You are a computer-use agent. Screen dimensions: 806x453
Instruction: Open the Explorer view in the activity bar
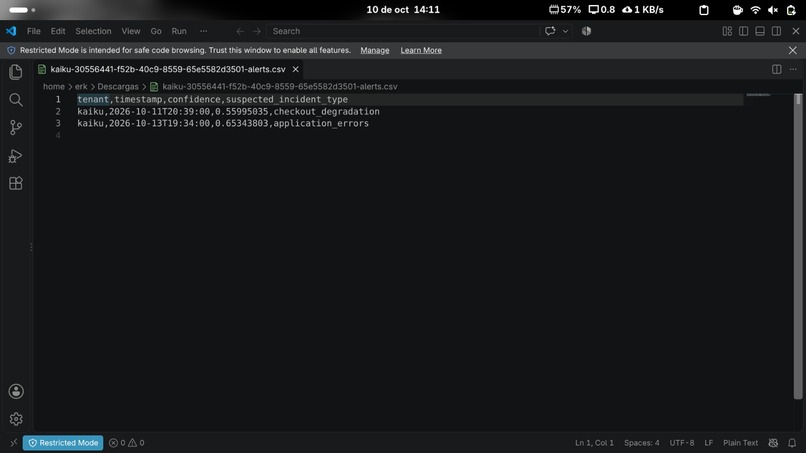[x=16, y=72]
